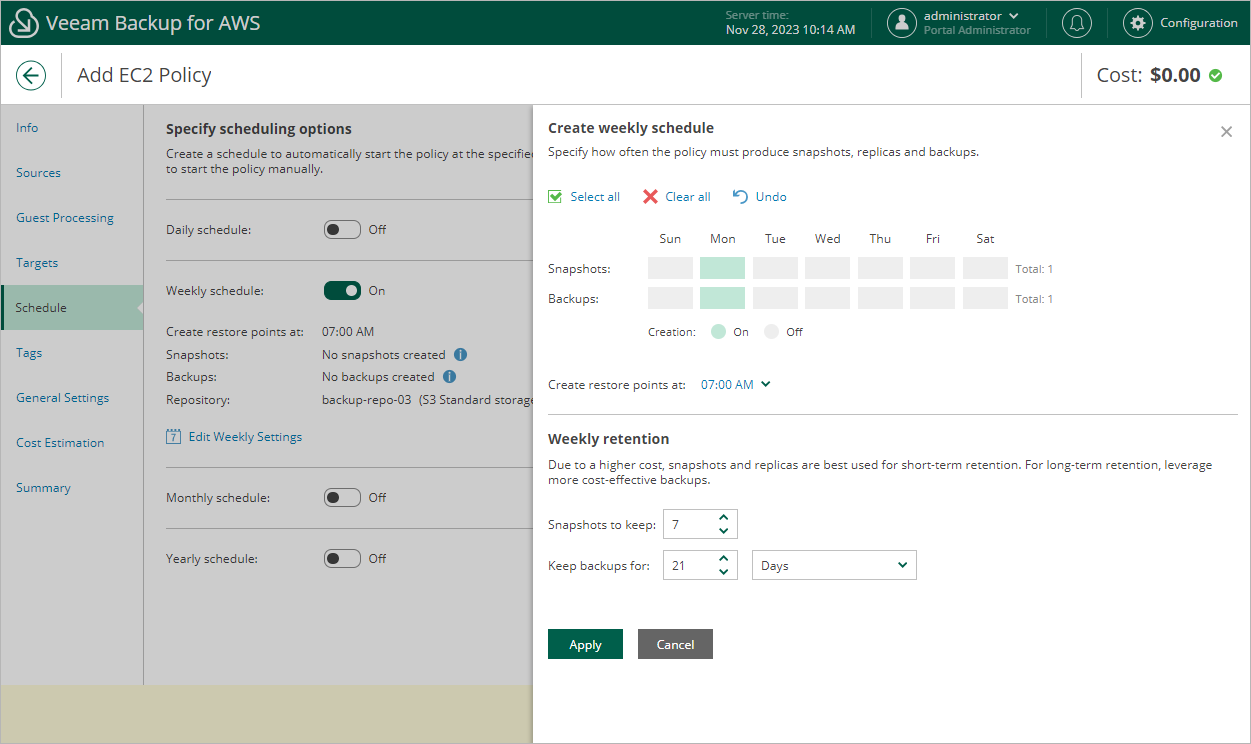Toggle Snapshots cell for Tuesday
This screenshot has width=1251, height=744.
click(775, 268)
